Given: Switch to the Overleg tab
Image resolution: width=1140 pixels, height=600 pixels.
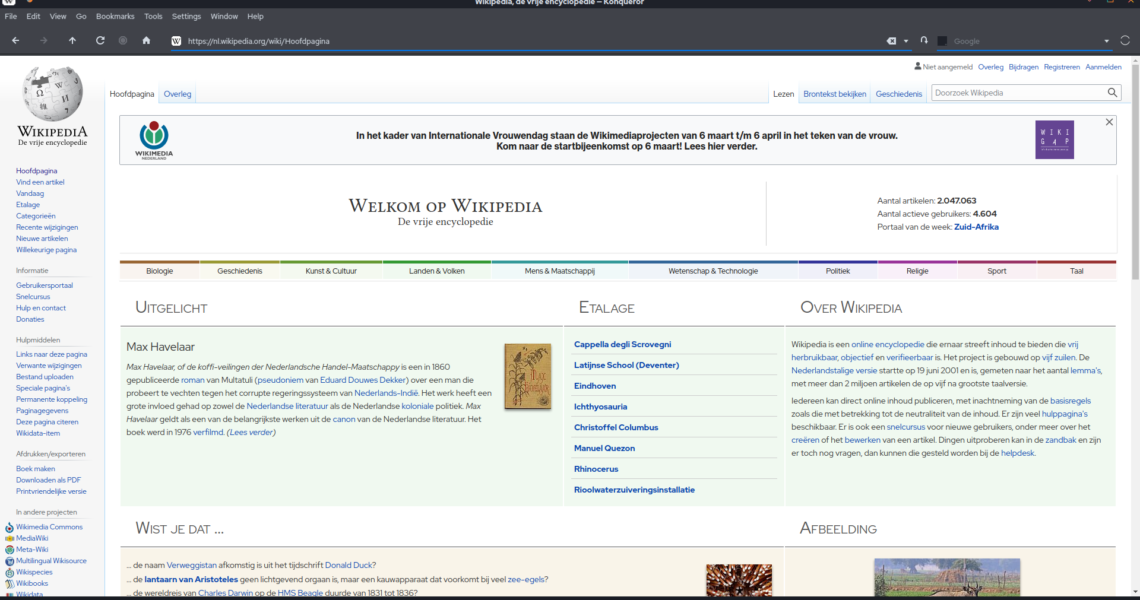Looking at the screenshot, I should [178, 94].
